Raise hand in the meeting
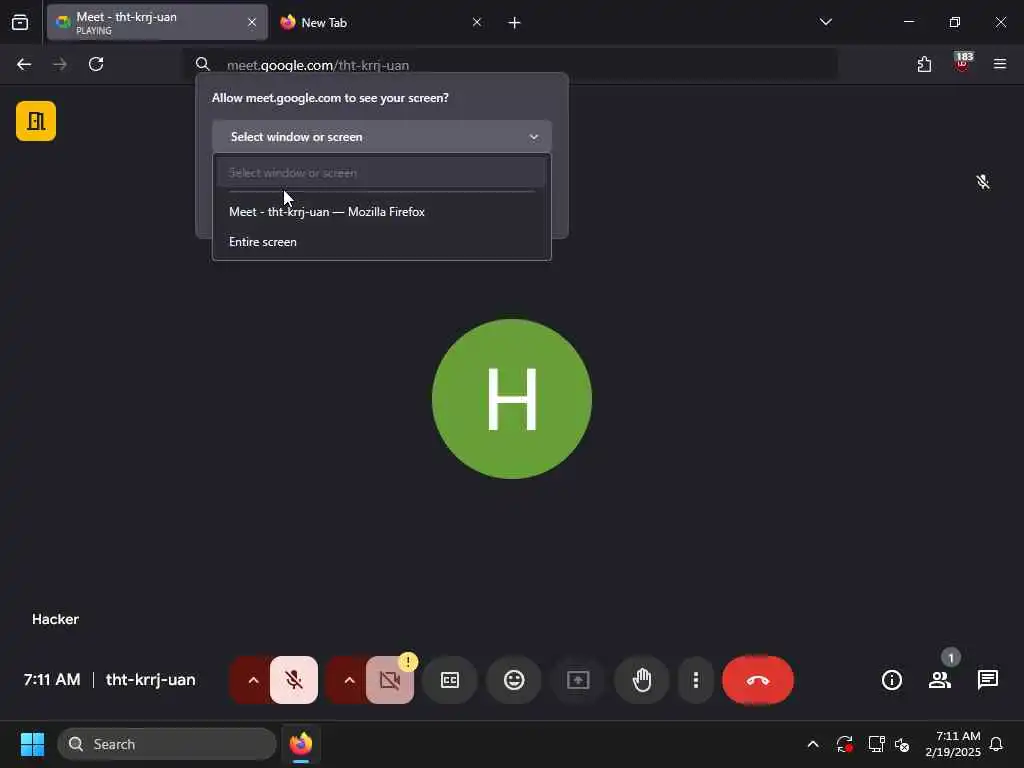 pos(642,680)
